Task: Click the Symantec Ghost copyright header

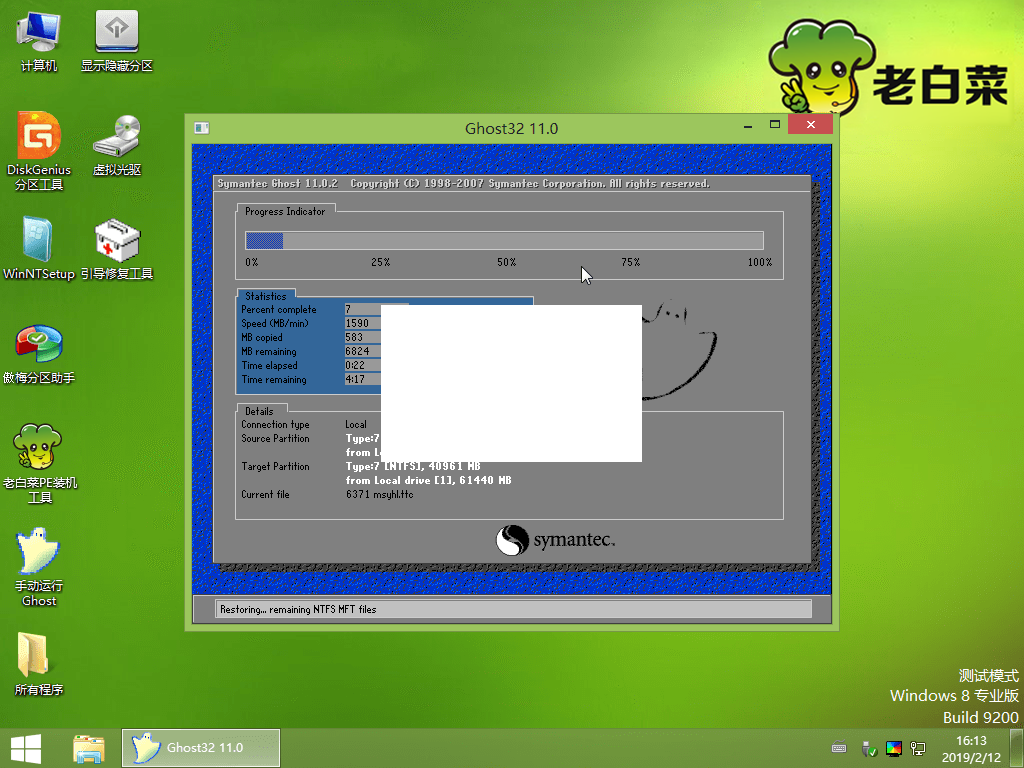Action: click(x=463, y=184)
